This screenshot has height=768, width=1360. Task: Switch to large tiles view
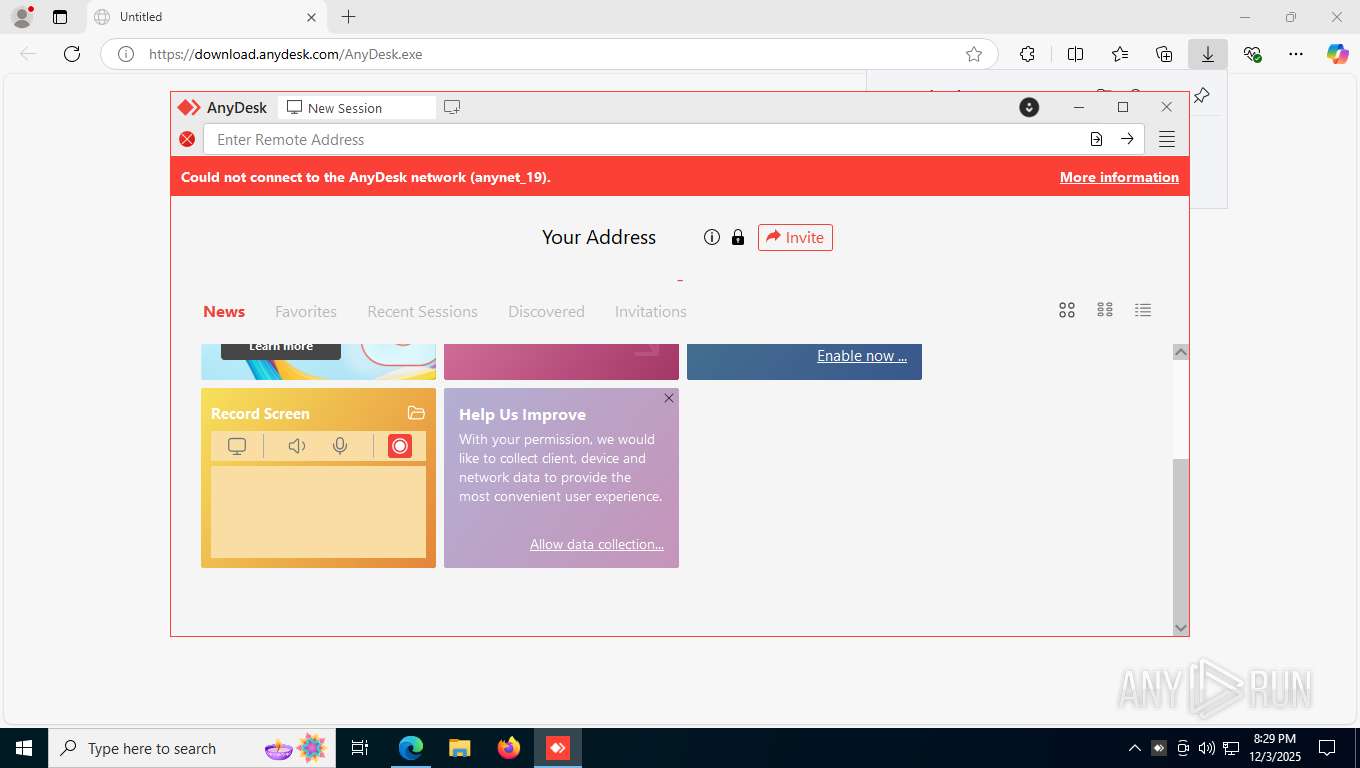coord(1067,310)
